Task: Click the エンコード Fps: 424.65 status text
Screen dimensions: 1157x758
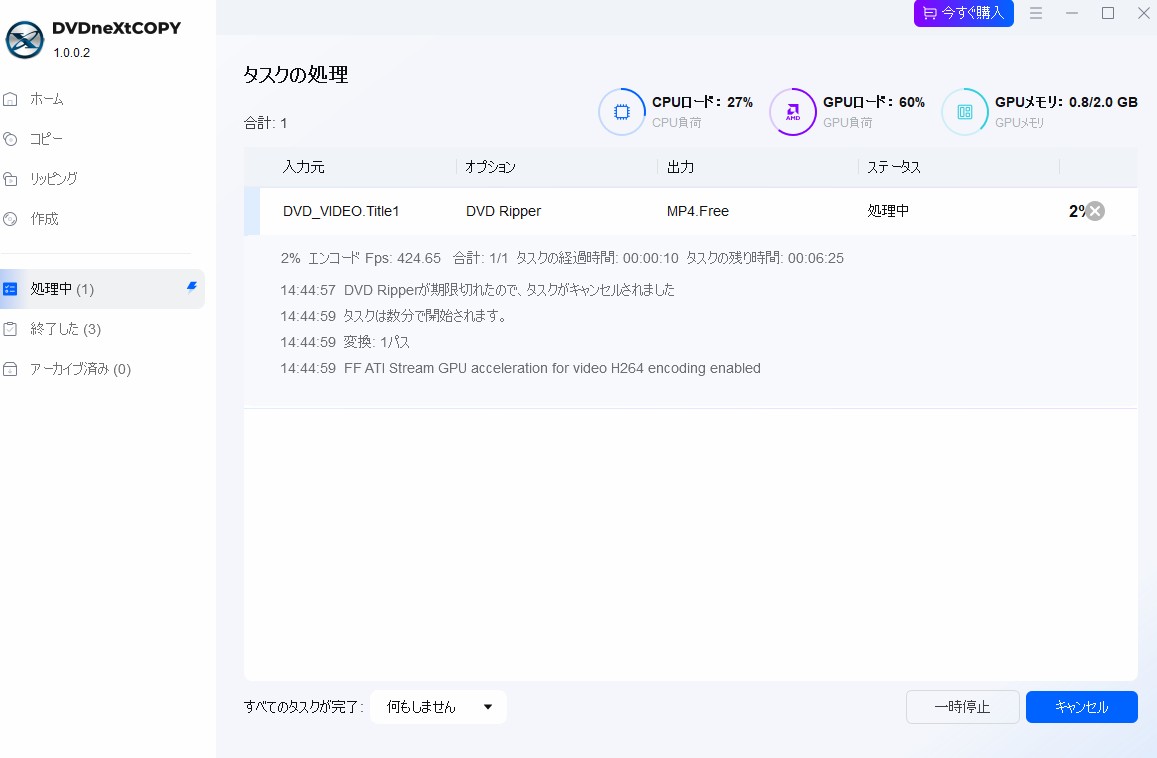Action: tap(374, 258)
